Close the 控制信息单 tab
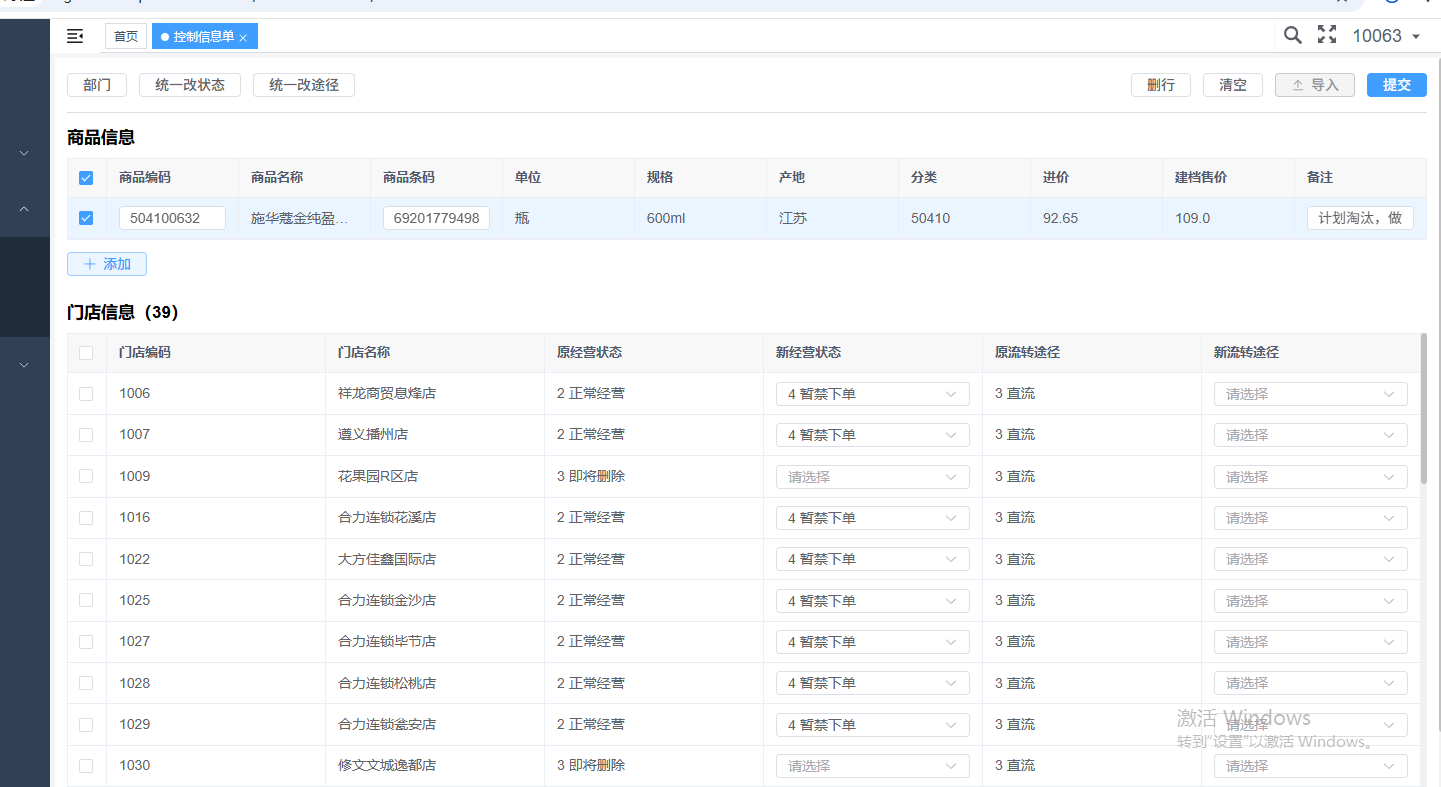 tap(243, 38)
